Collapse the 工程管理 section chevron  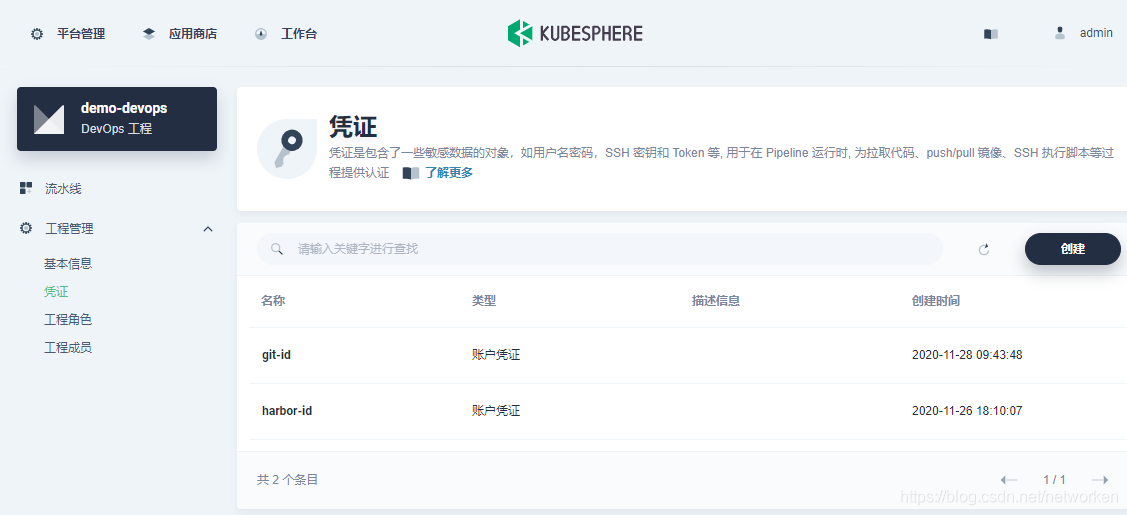tap(208, 229)
